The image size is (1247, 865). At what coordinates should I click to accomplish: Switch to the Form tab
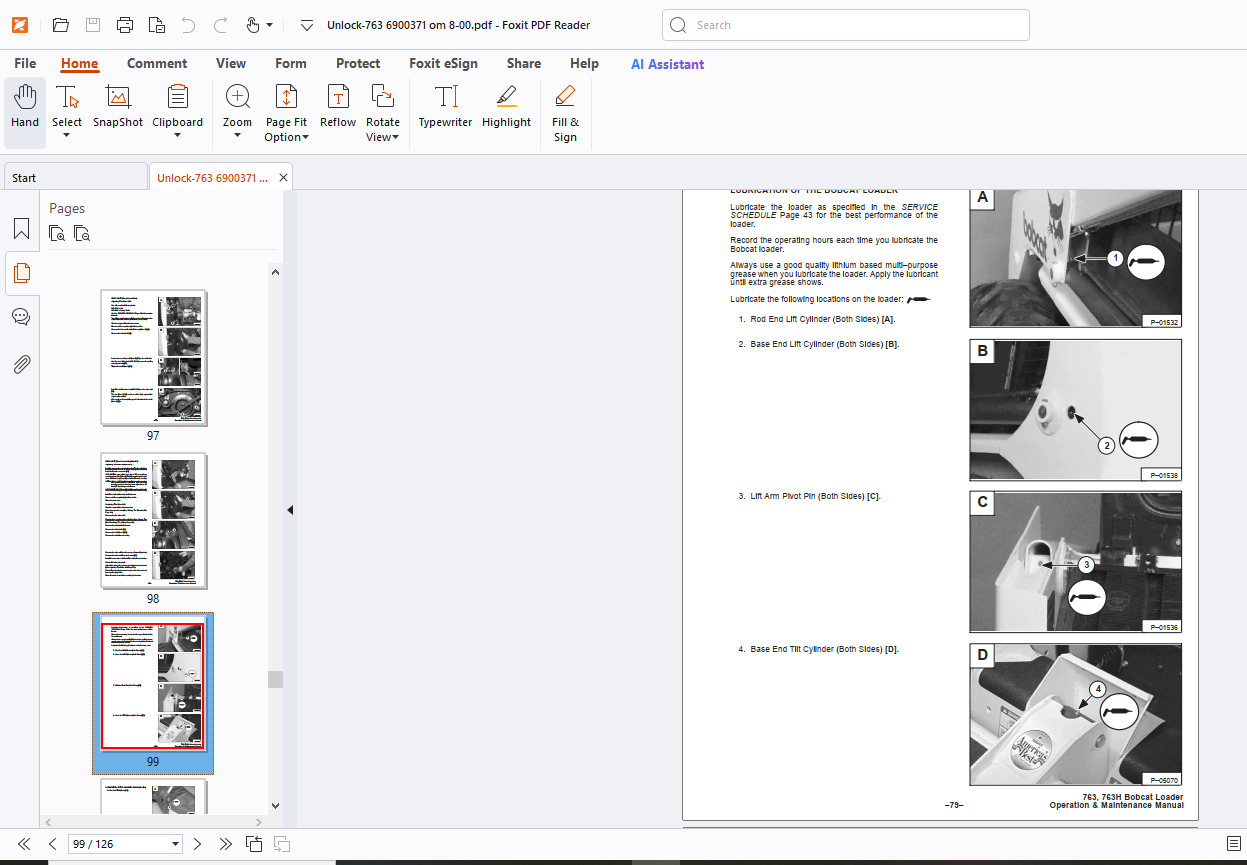pyautogui.click(x=291, y=63)
